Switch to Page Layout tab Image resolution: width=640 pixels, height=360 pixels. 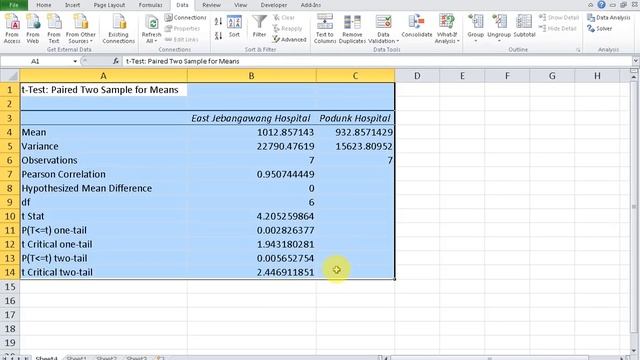pyautogui.click(x=109, y=5)
